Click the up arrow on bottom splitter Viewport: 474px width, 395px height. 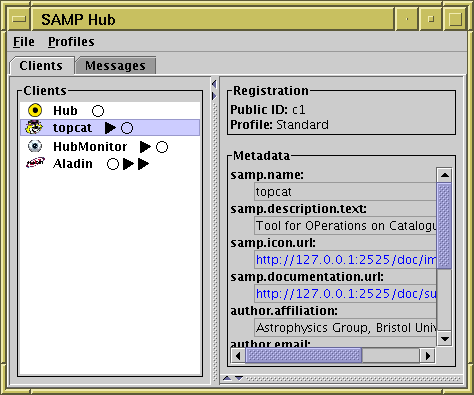click(x=227, y=378)
